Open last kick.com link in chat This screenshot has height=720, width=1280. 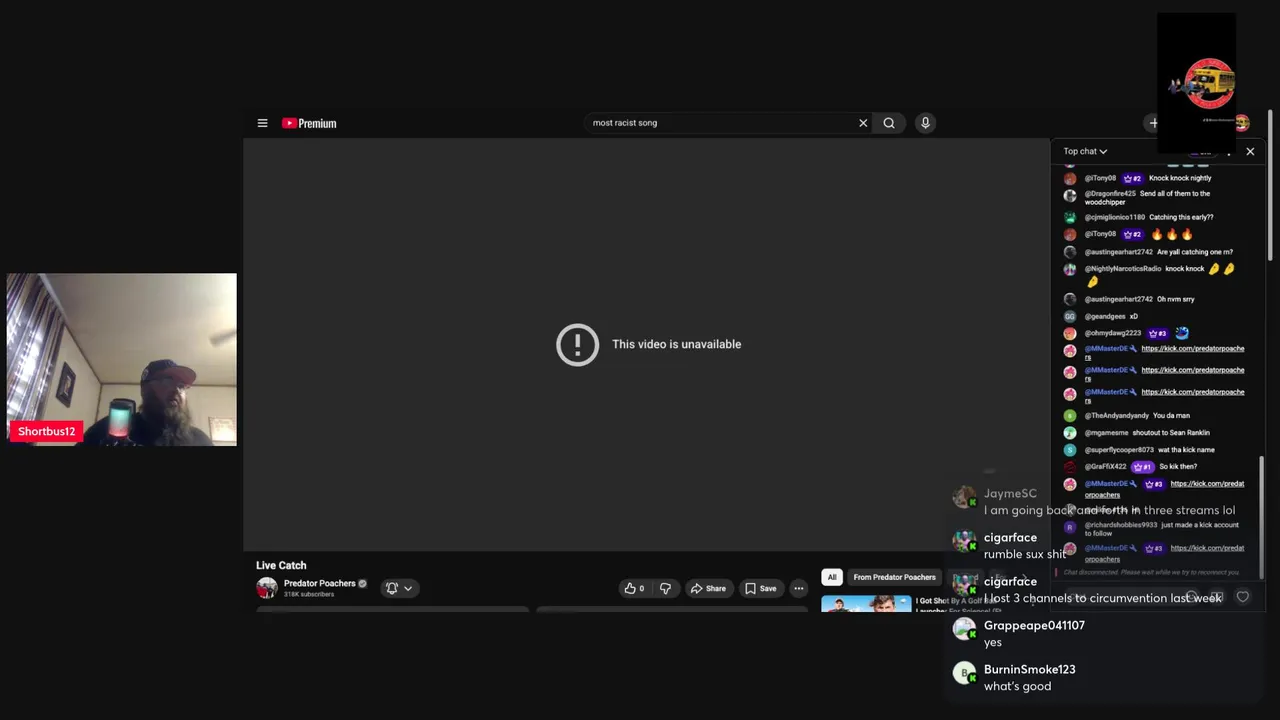coord(1207,548)
